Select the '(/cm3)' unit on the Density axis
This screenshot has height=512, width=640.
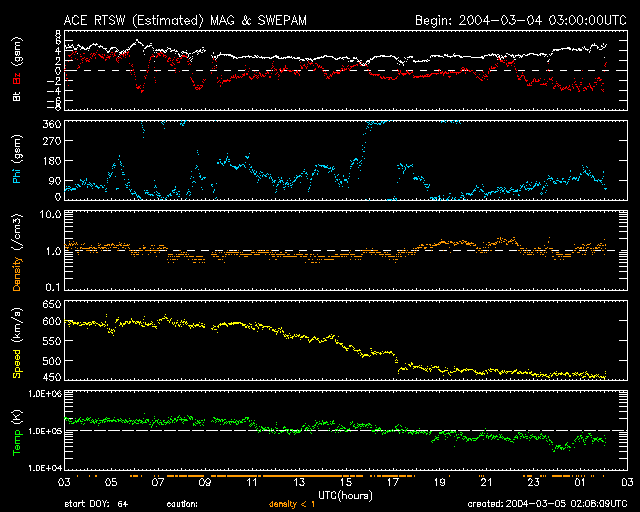[17, 233]
